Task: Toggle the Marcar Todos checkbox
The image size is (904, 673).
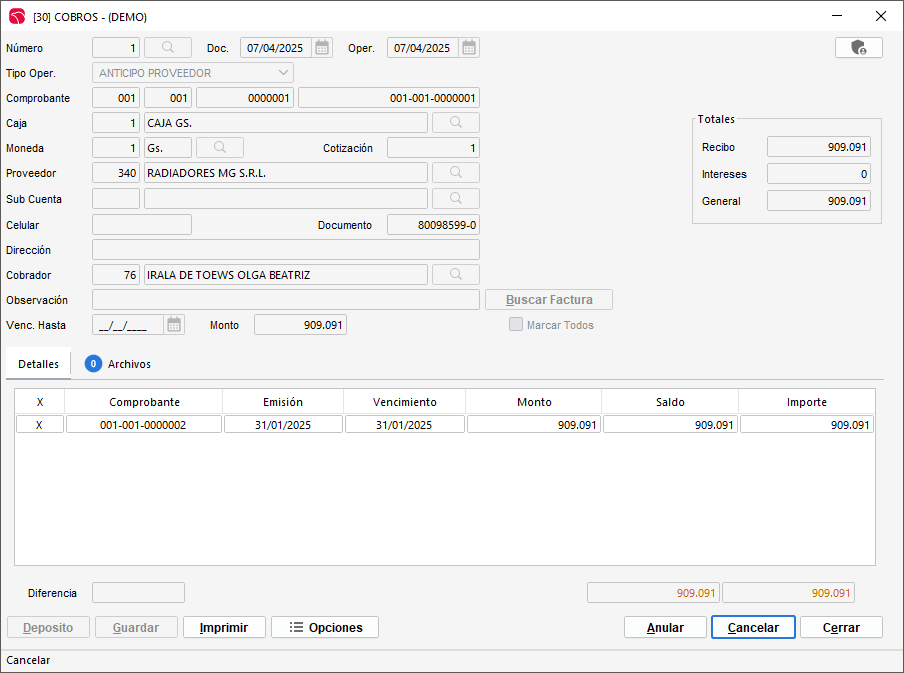Action: (516, 325)
